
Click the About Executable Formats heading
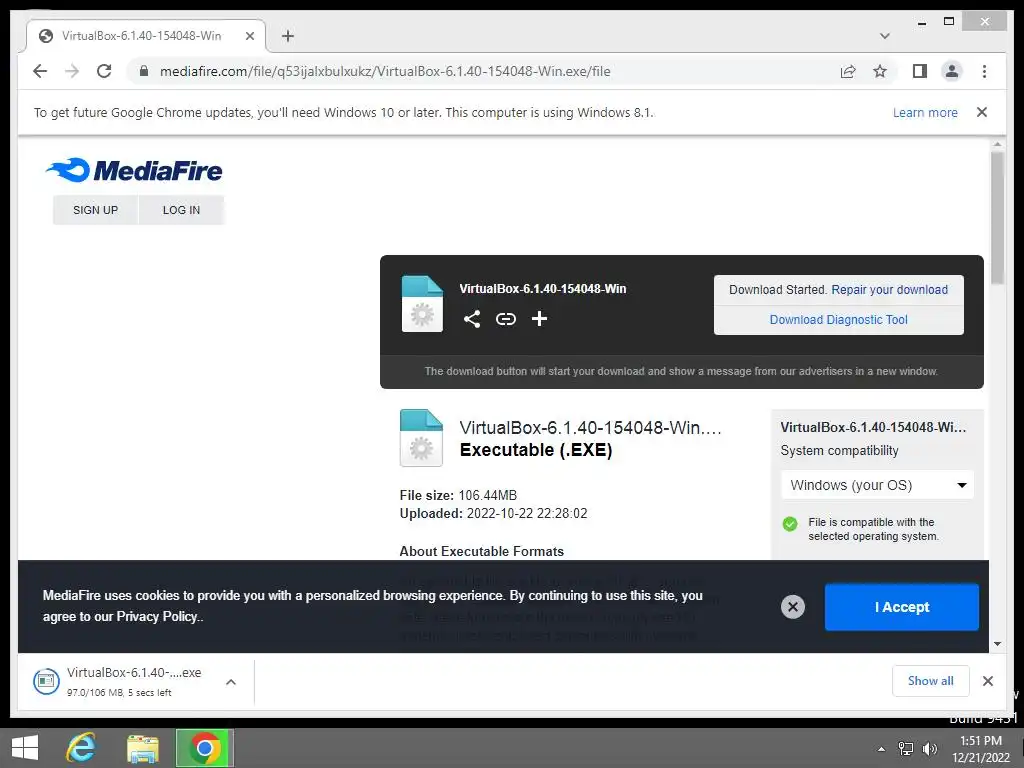coord(481,551)
